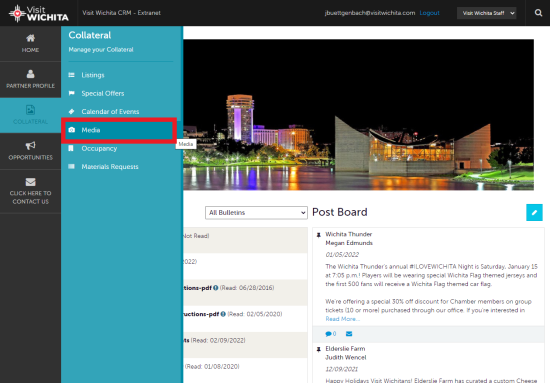Click pin icon beside Elderslie Farm
This screenshot has width=550, height=383.
318,349
